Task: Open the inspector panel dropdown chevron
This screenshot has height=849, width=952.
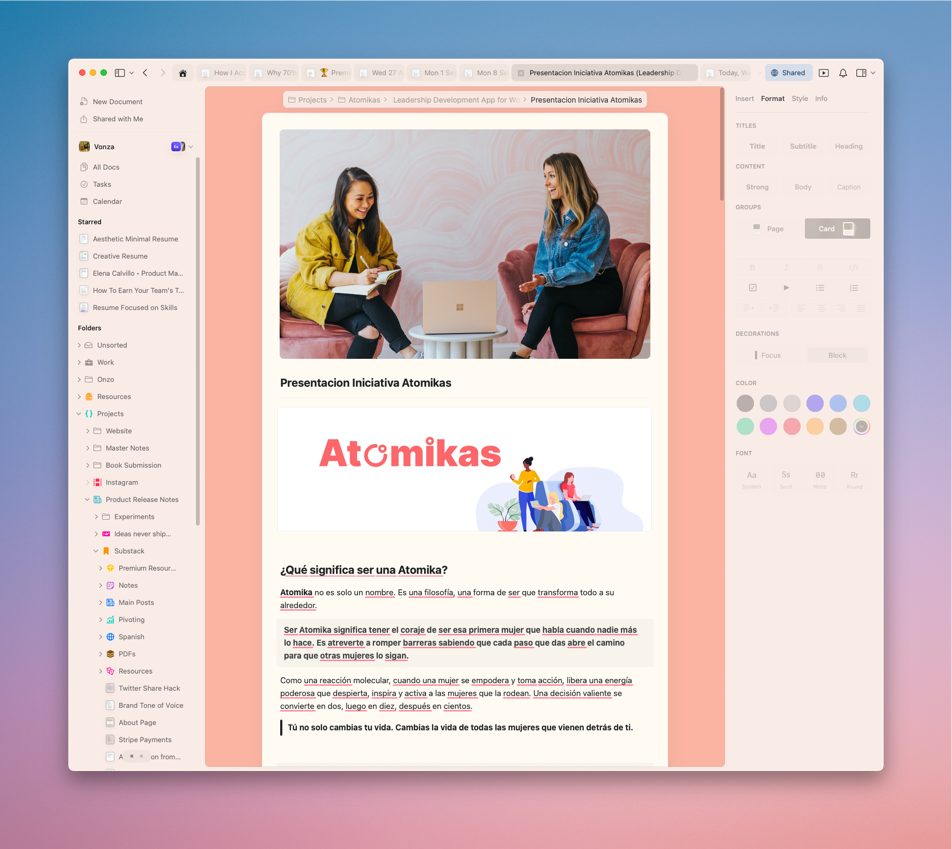Action: coord(873,73)
